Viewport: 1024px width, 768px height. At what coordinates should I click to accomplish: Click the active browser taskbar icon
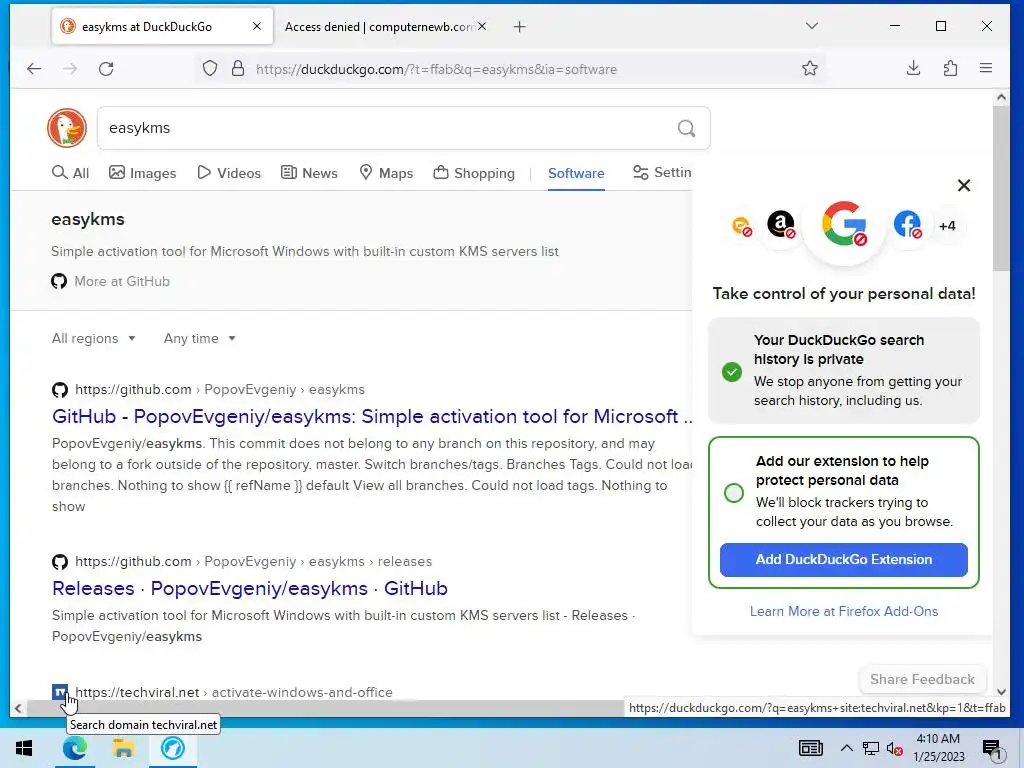(173, 748)
